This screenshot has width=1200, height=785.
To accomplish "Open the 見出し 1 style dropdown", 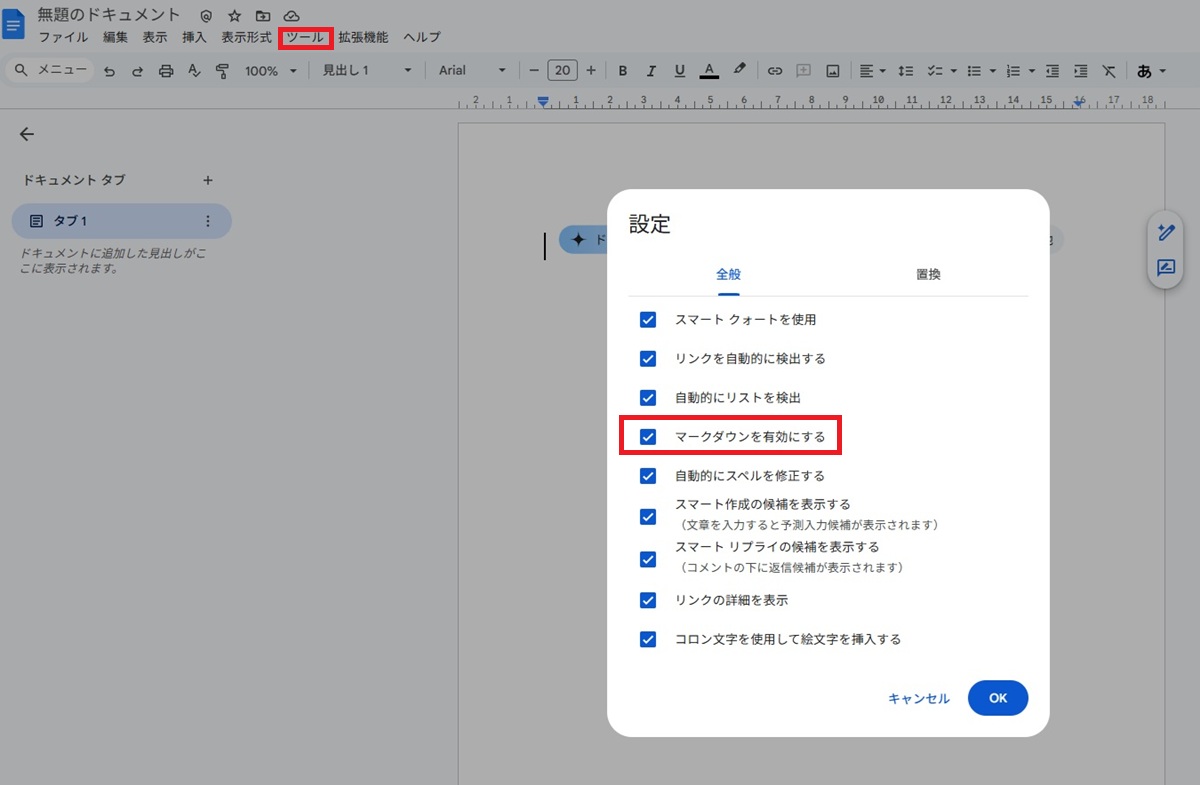I will pyautogui.click(x=366, y=71).
